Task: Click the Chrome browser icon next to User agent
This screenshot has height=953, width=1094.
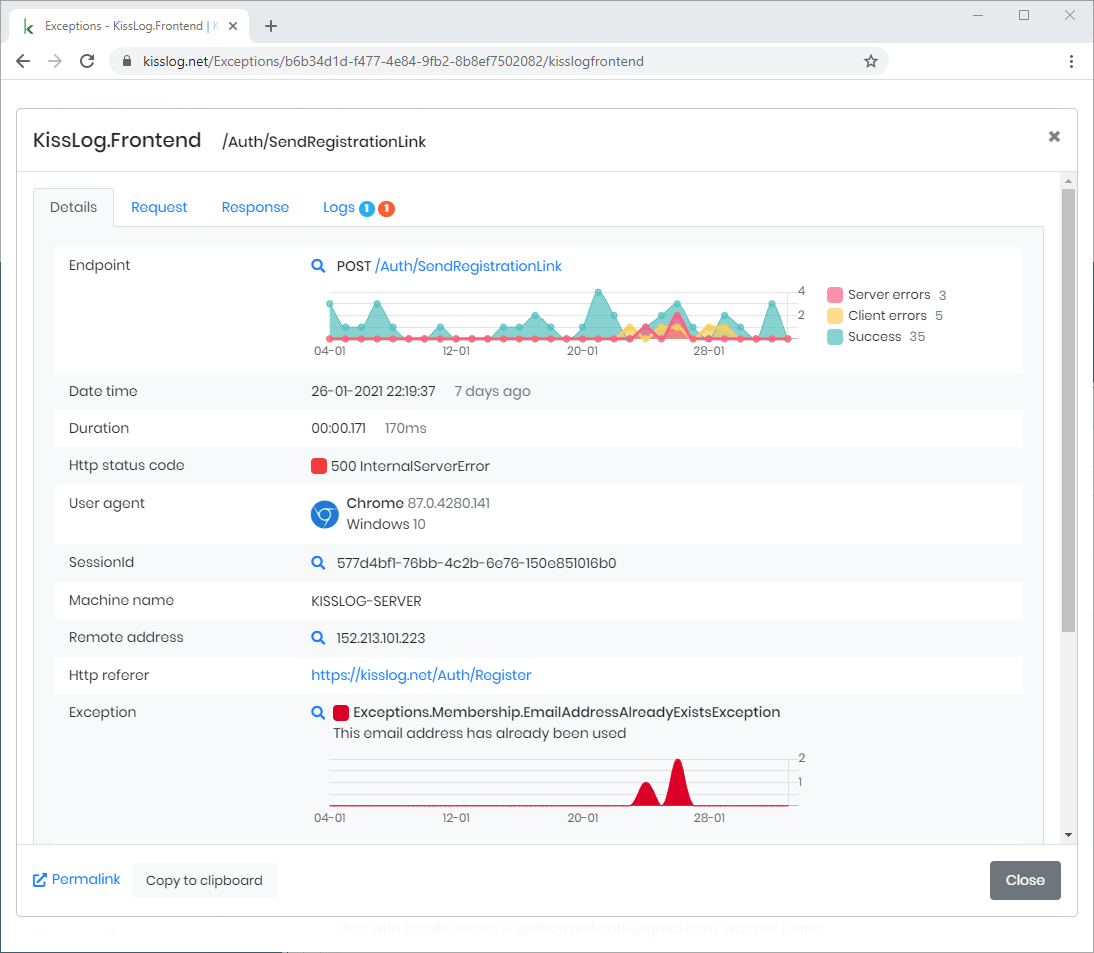Action: [x=323, y=513]
